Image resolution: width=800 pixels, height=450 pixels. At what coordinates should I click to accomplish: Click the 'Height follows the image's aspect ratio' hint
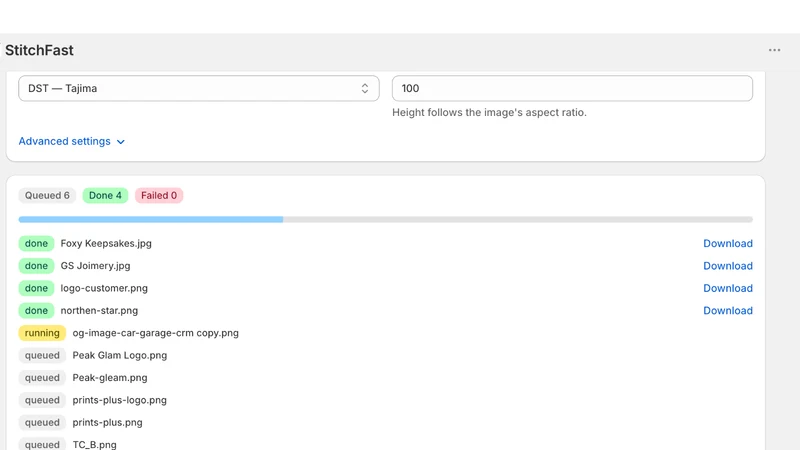(x=489, y=112)
